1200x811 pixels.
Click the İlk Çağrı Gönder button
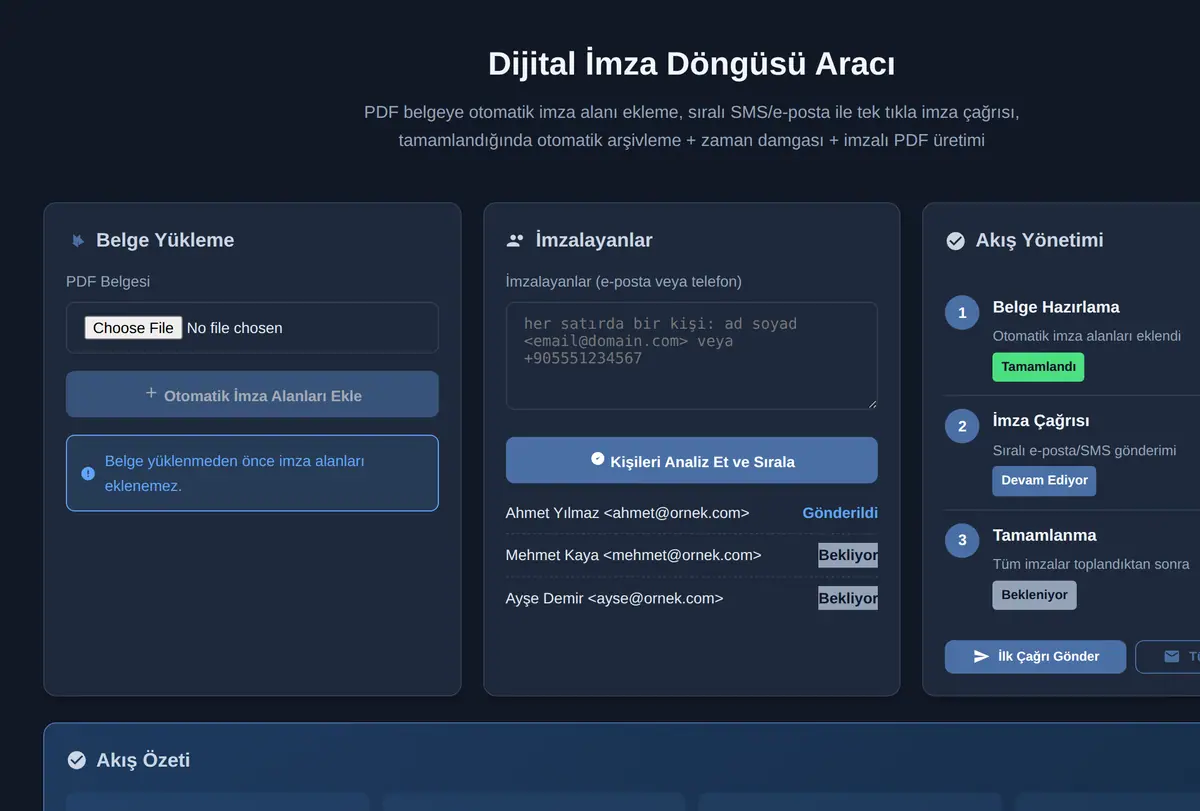(1035, 657)
